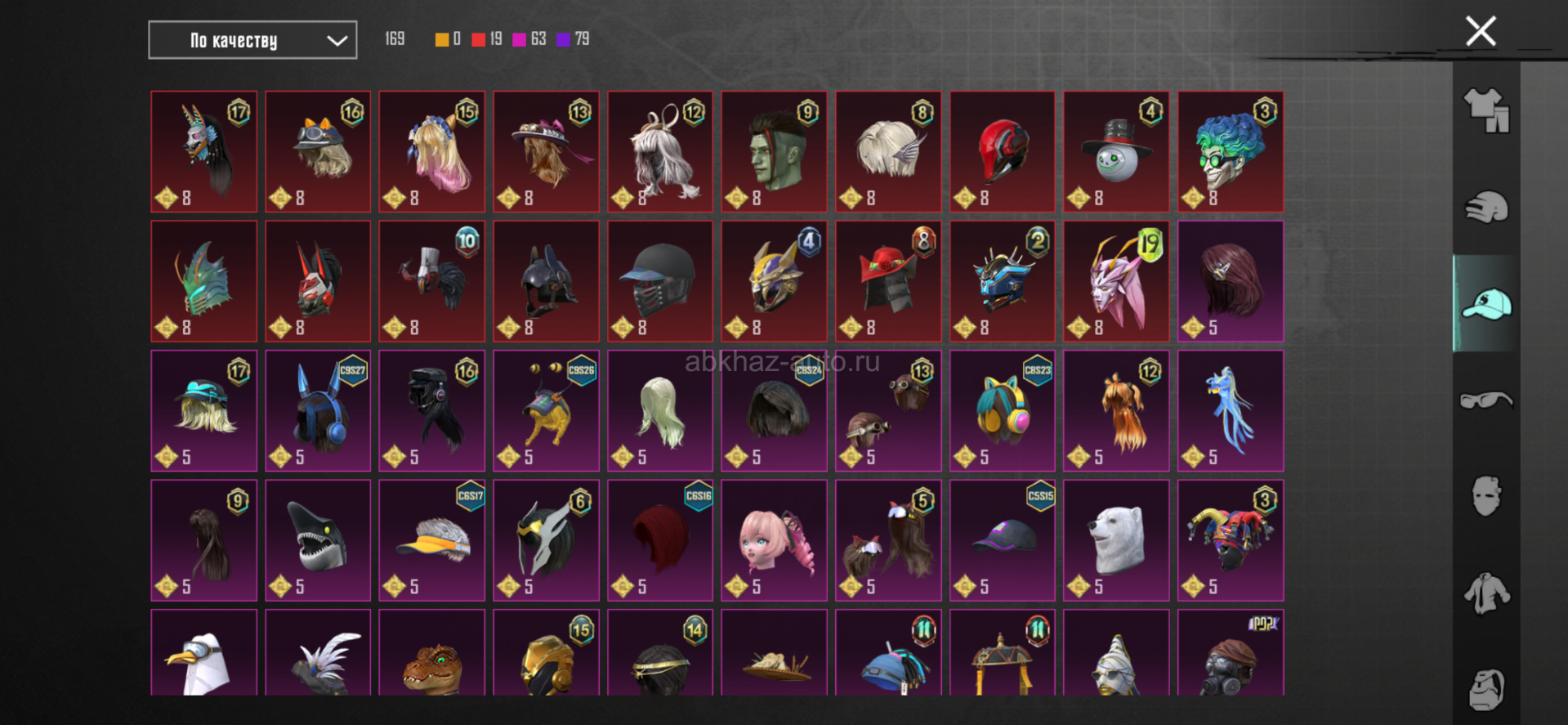The height and width of the screenshot is (725, 1568).
Task: Pick the shark head mask item
Action: pyautogui.click(x=318, y=540)
